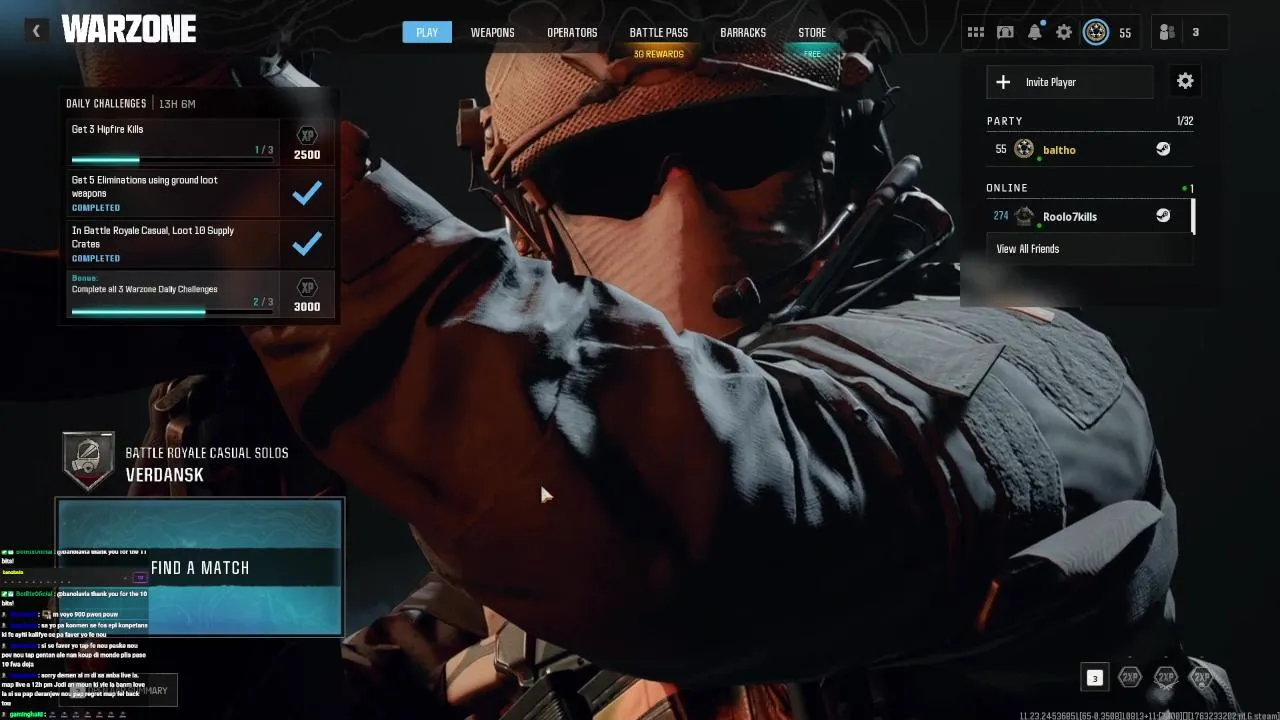This screenshot has width=1280, height=720.
Task: Click the bonus 3000 XP reward icon
Action: coord(307,287)
